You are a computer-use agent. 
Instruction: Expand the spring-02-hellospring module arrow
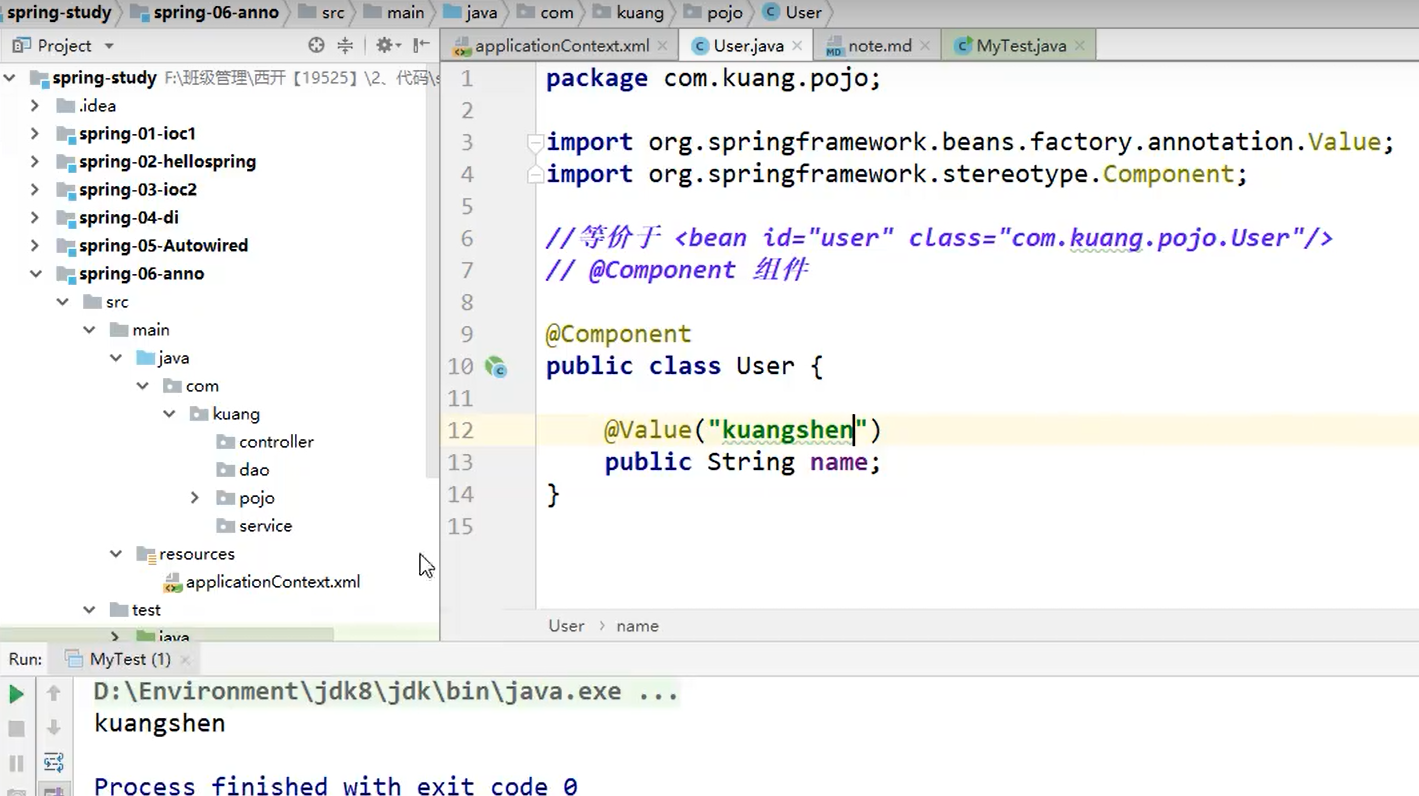(36, 162)
